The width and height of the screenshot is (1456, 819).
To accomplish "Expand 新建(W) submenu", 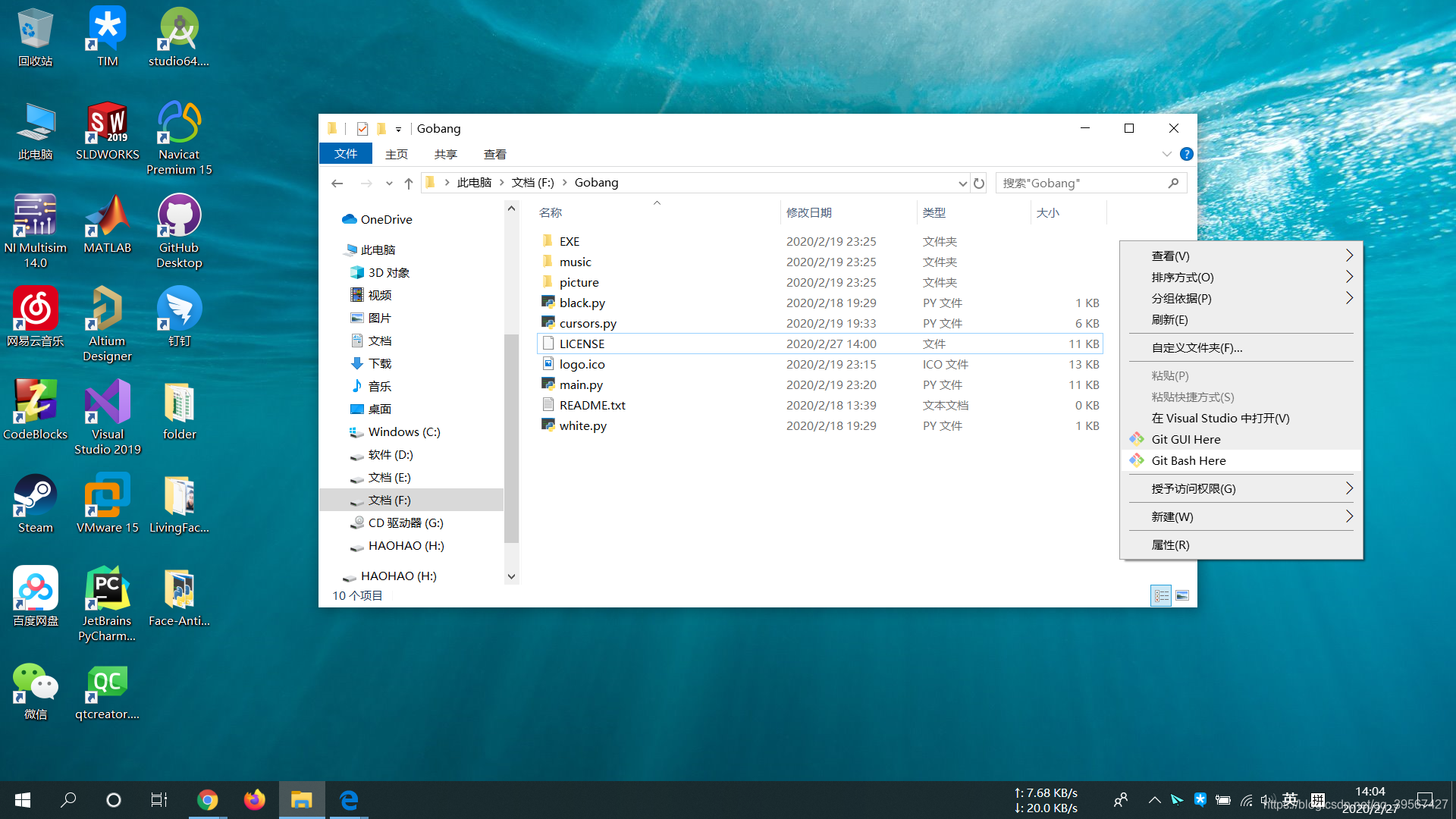I will (1241, 516).
